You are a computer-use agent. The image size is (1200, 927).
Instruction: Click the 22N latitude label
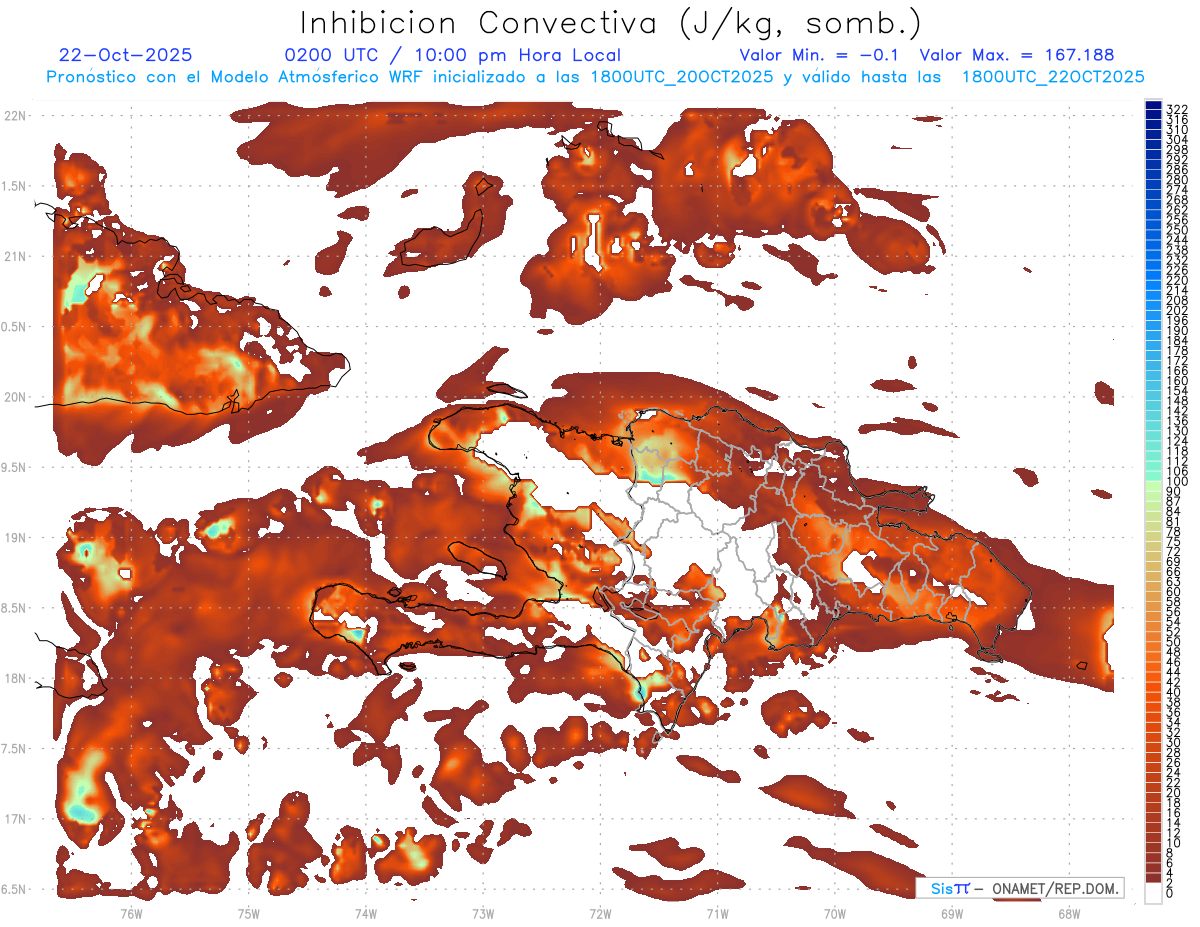(x=13, y=116)
